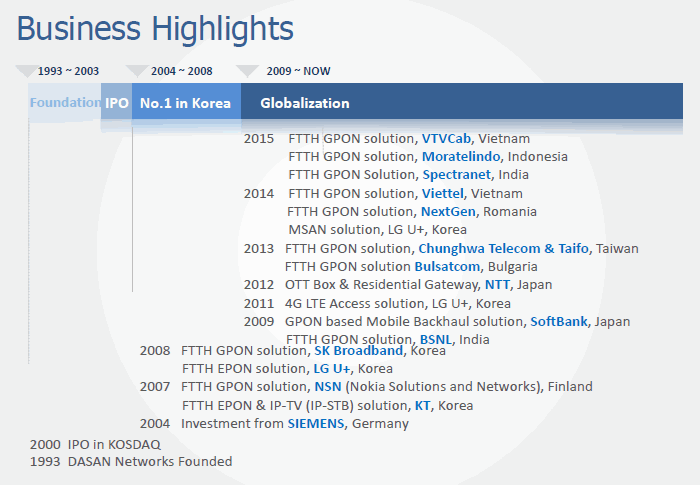
Task: Click the 4G LTE Access solution line
Action: tap(397, 304)
